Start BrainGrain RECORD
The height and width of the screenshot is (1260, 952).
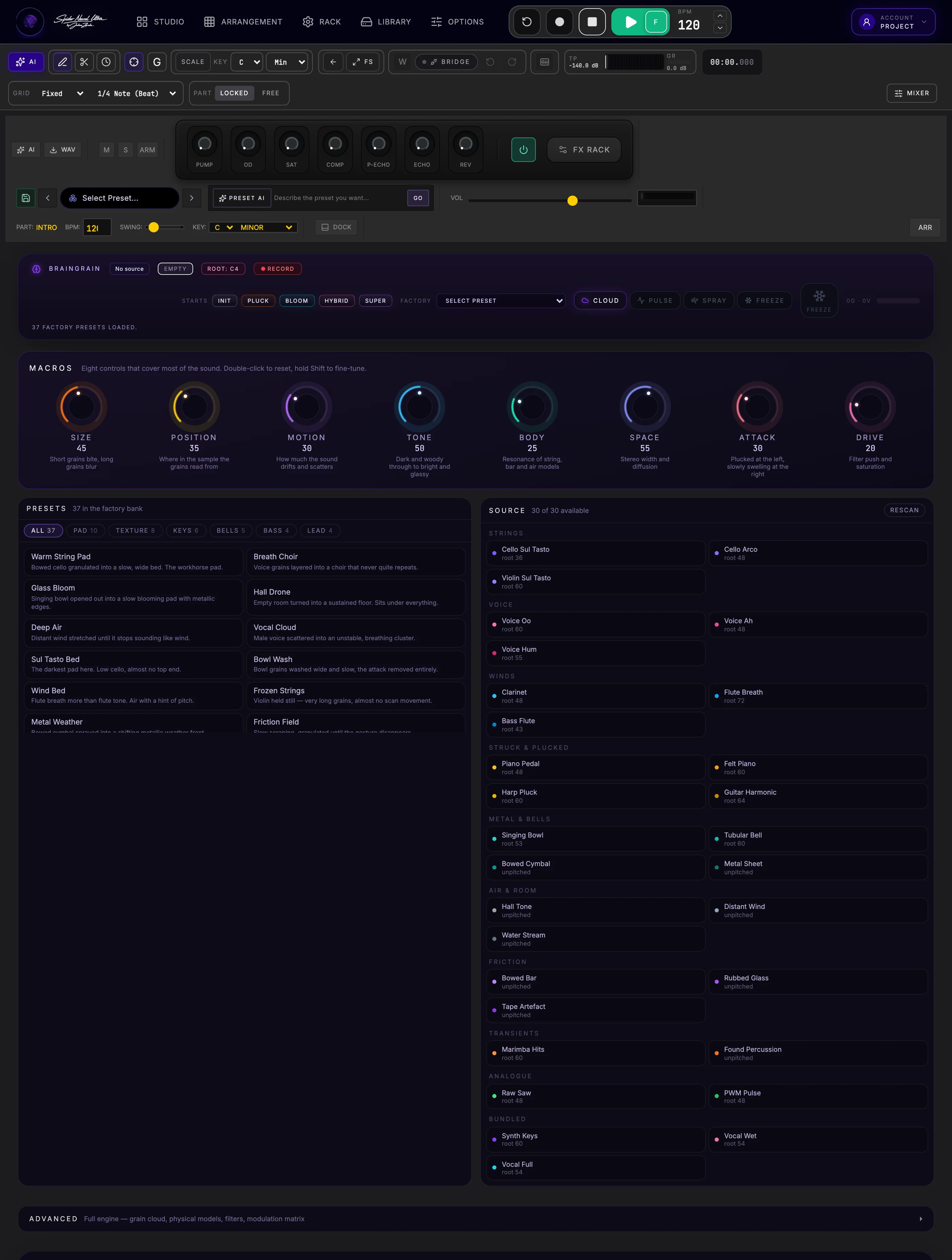coord(278,269)
